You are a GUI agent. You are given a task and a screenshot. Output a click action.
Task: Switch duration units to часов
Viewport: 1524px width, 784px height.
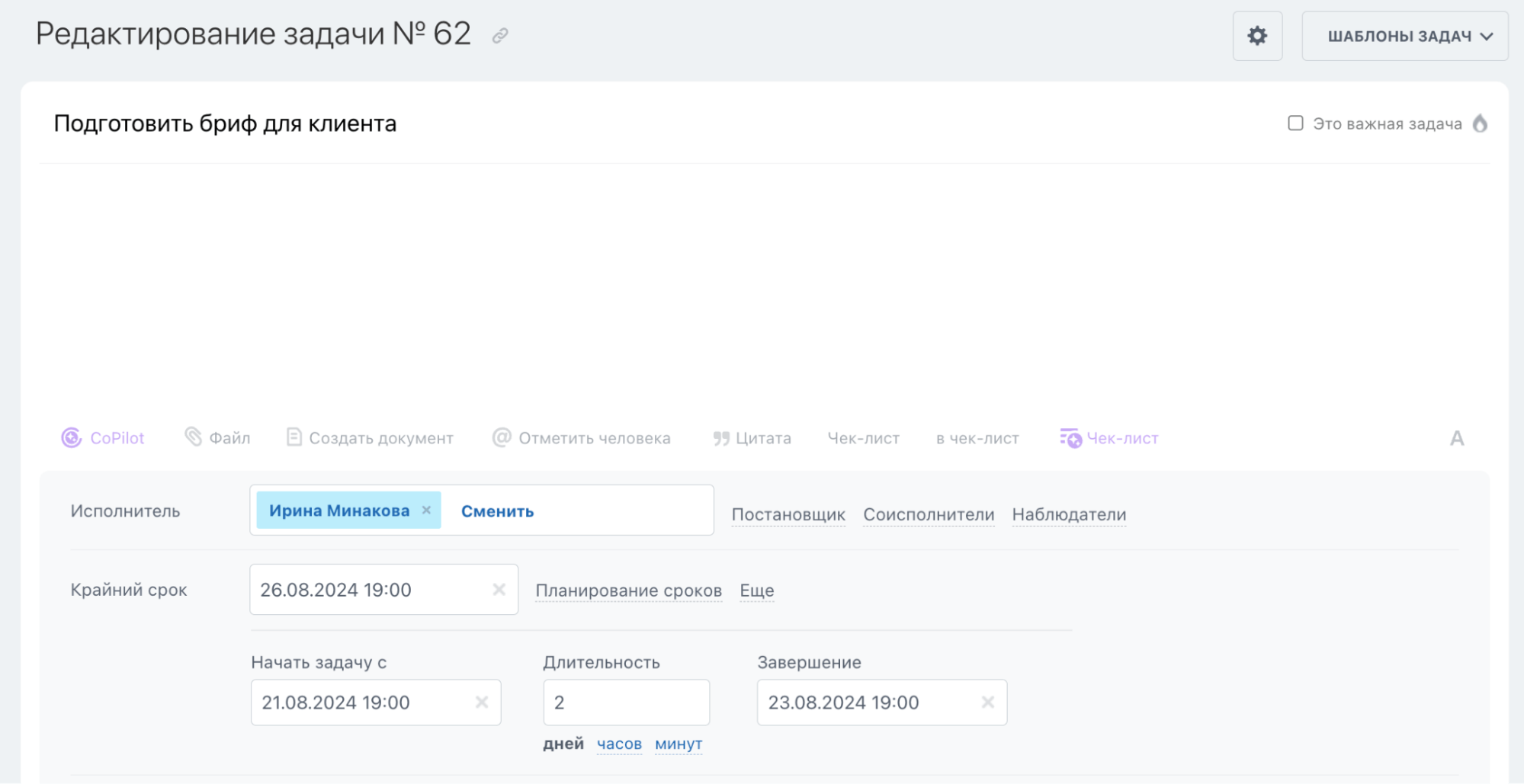[618, 743]
